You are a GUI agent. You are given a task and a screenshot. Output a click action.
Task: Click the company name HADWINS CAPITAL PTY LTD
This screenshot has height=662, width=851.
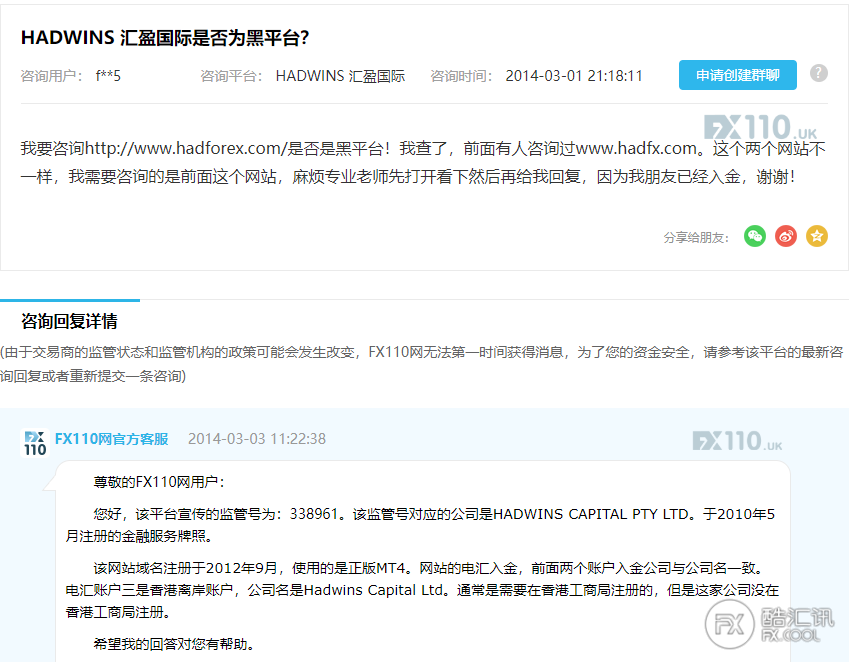click(x=592, y=514)
